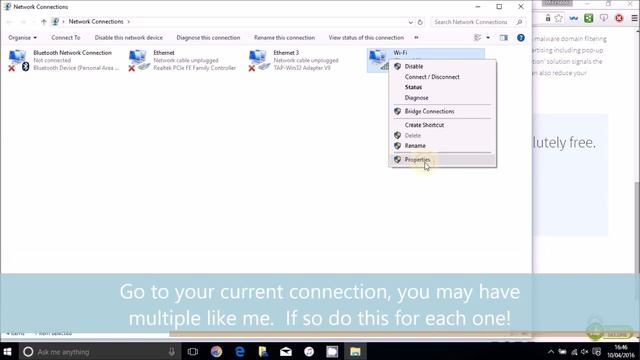Toggle the preview pane icon
The image size is (640, 360).
504,38
